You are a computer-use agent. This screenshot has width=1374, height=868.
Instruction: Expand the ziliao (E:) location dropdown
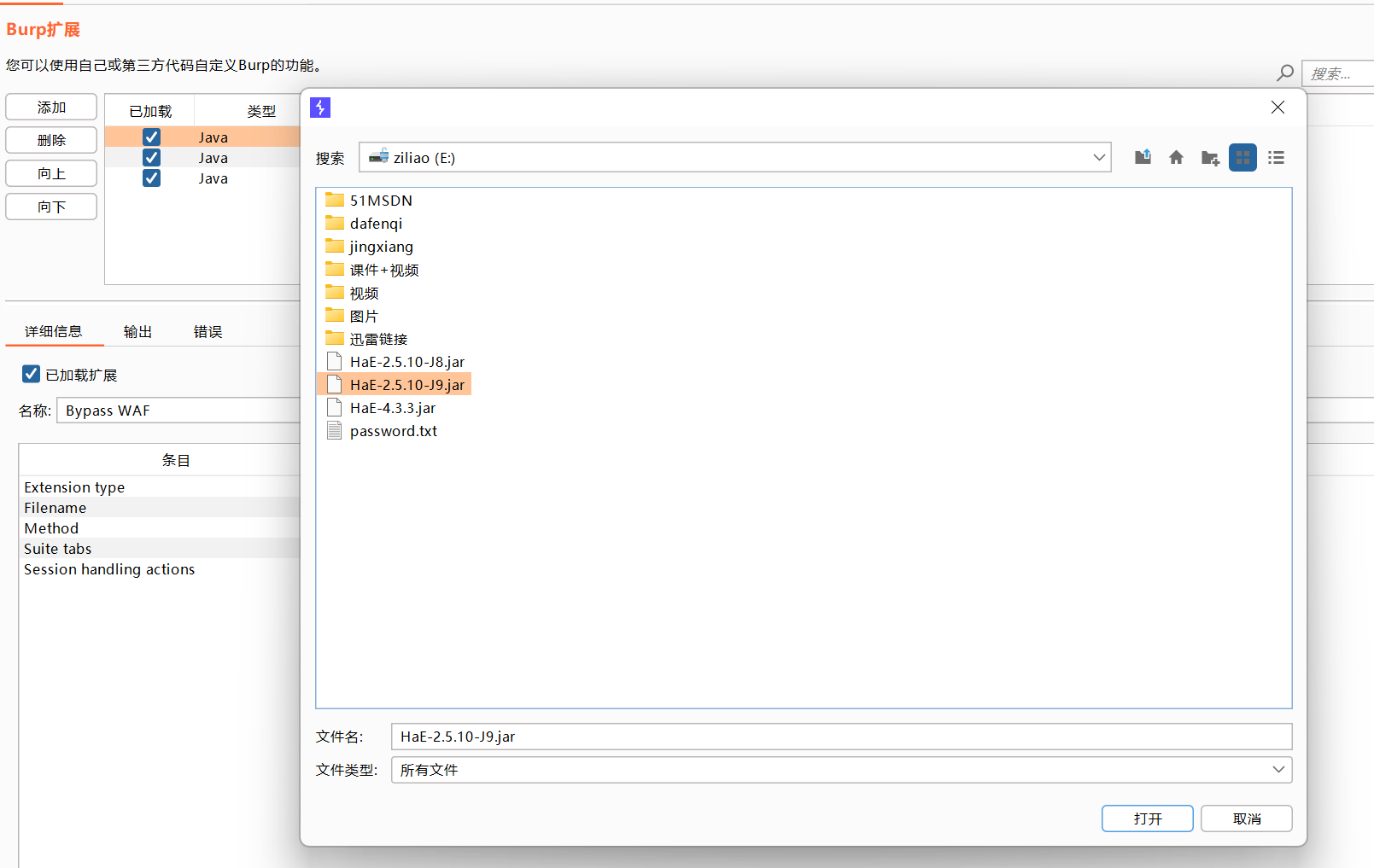(x=1099, y=157)
